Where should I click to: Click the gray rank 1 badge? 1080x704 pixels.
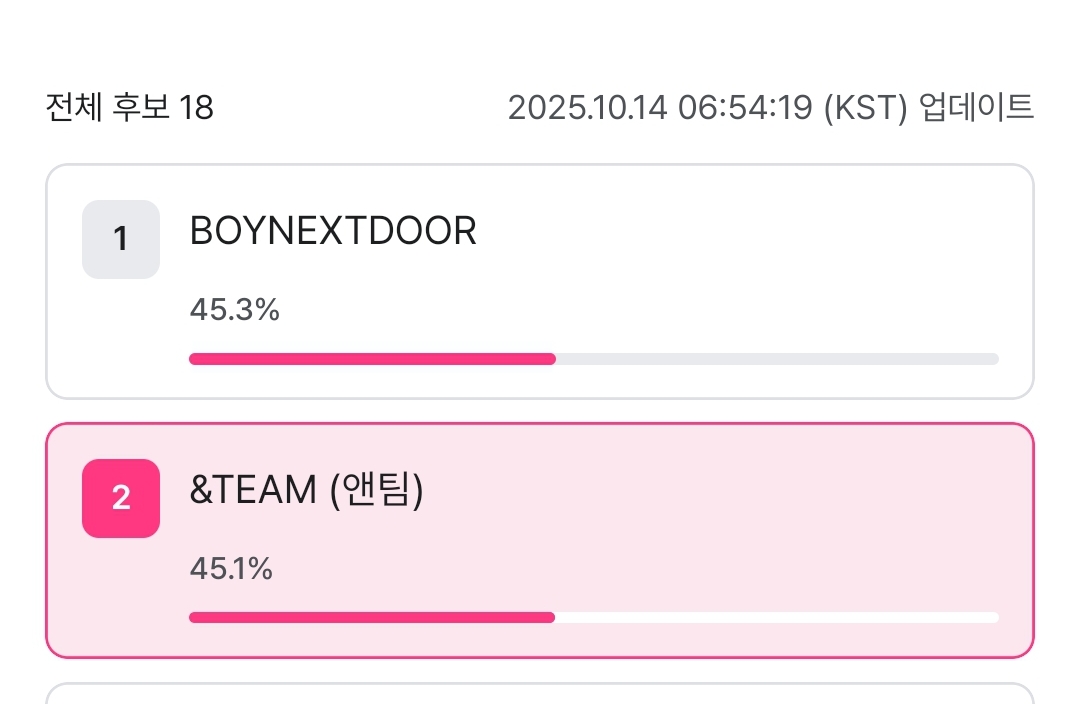pos(121,239)
